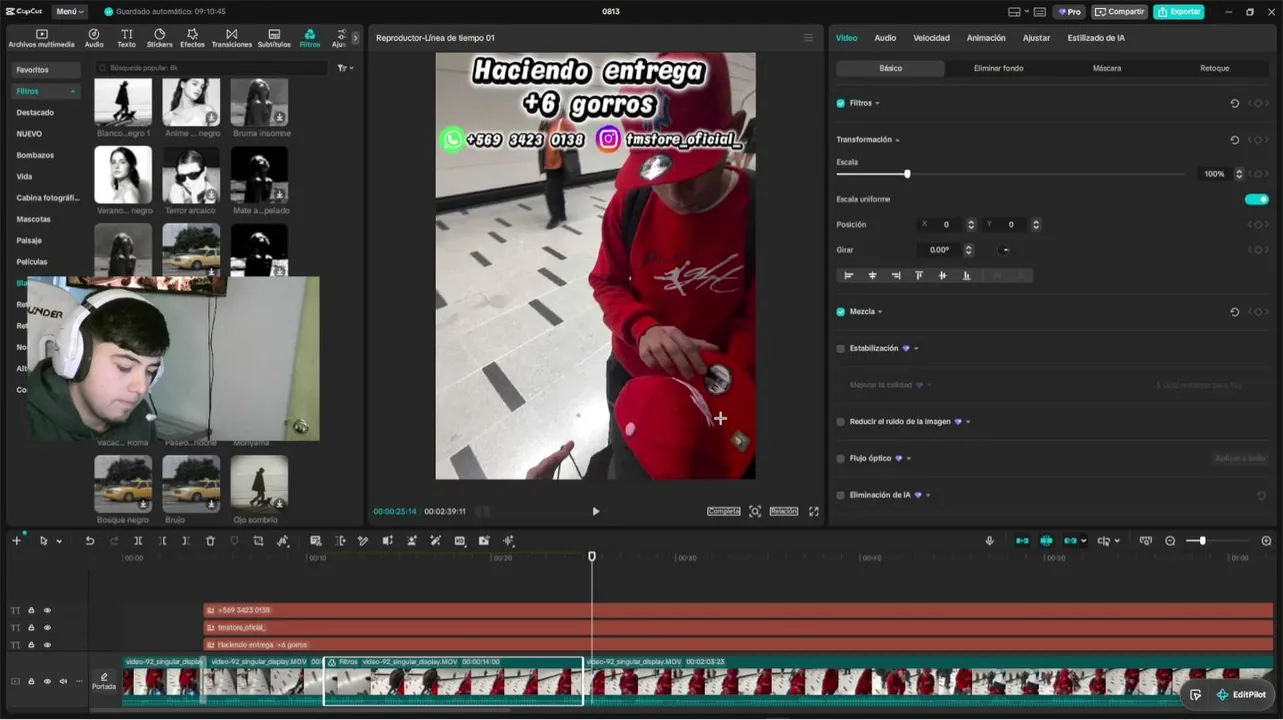Hide the +569 3423 0138 text track

pyautogui.click(x=47, y=610)
